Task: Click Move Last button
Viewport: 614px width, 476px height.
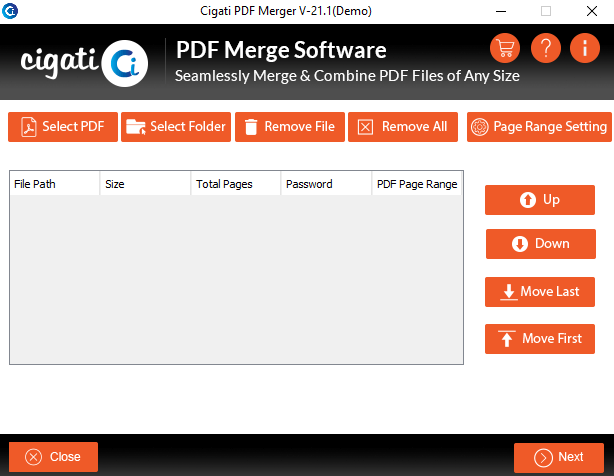Action: [x=540, y=292]
